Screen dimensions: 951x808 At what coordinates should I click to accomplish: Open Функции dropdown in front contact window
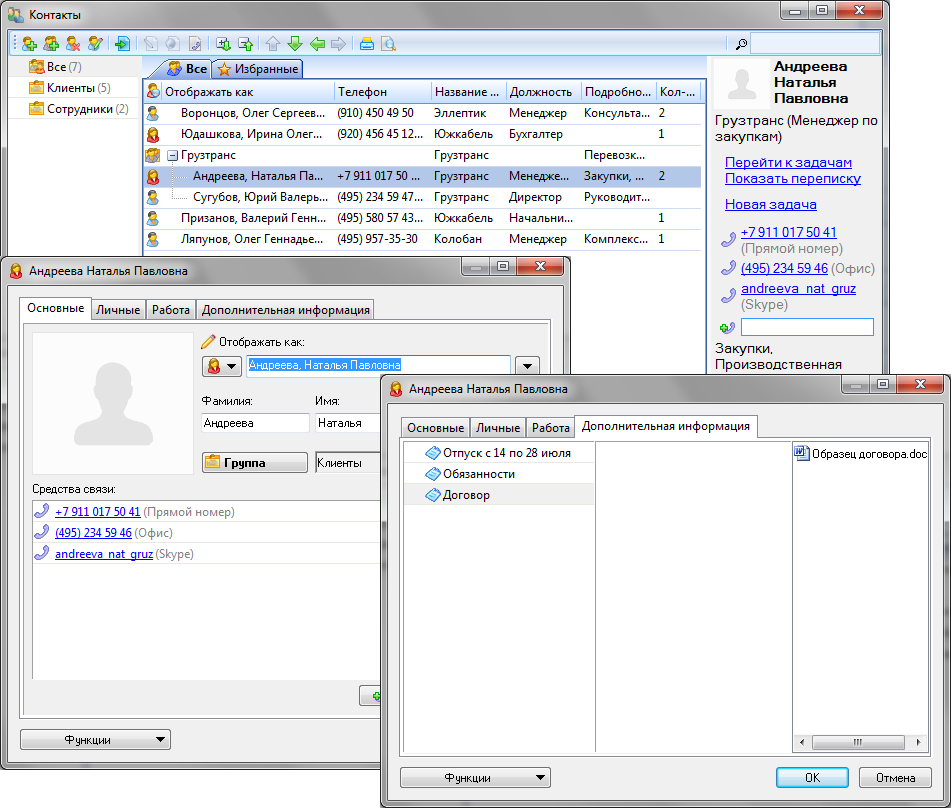tap(475, 778)
